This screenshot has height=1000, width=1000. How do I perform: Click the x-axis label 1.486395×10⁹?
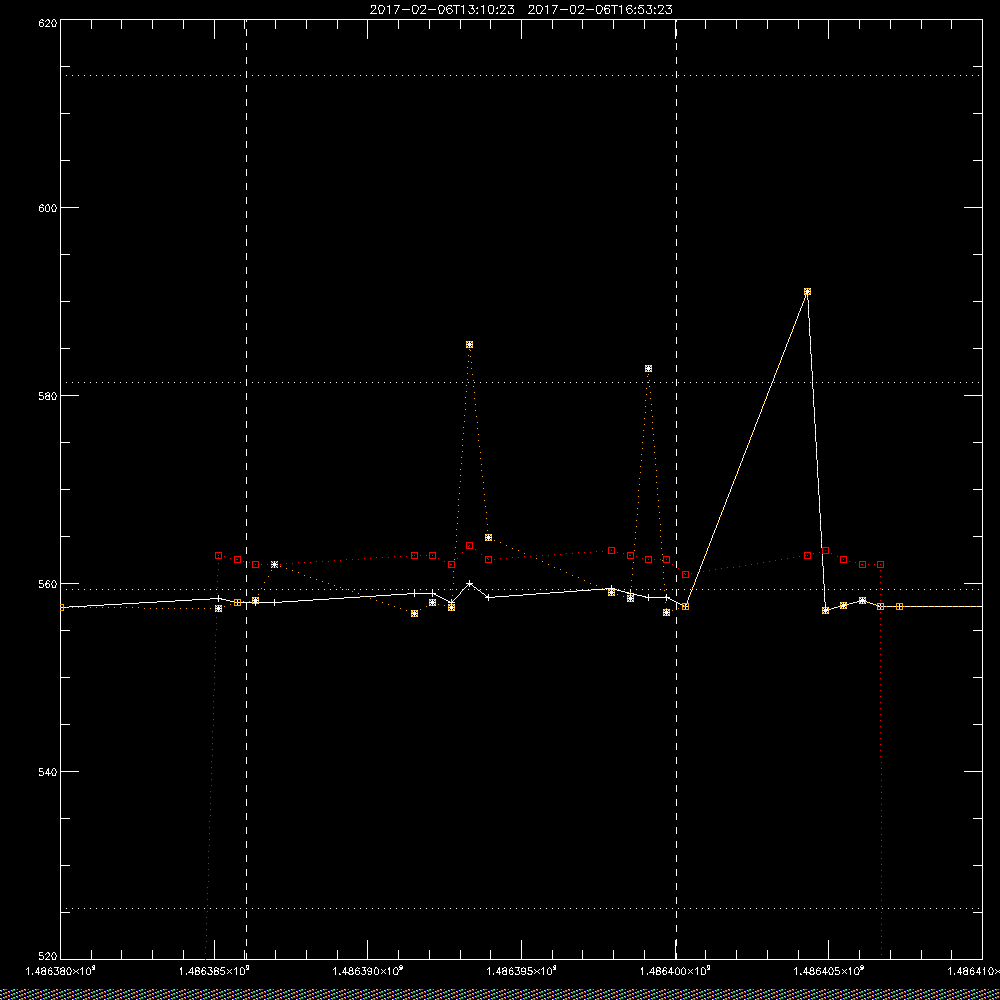[522, 971]
